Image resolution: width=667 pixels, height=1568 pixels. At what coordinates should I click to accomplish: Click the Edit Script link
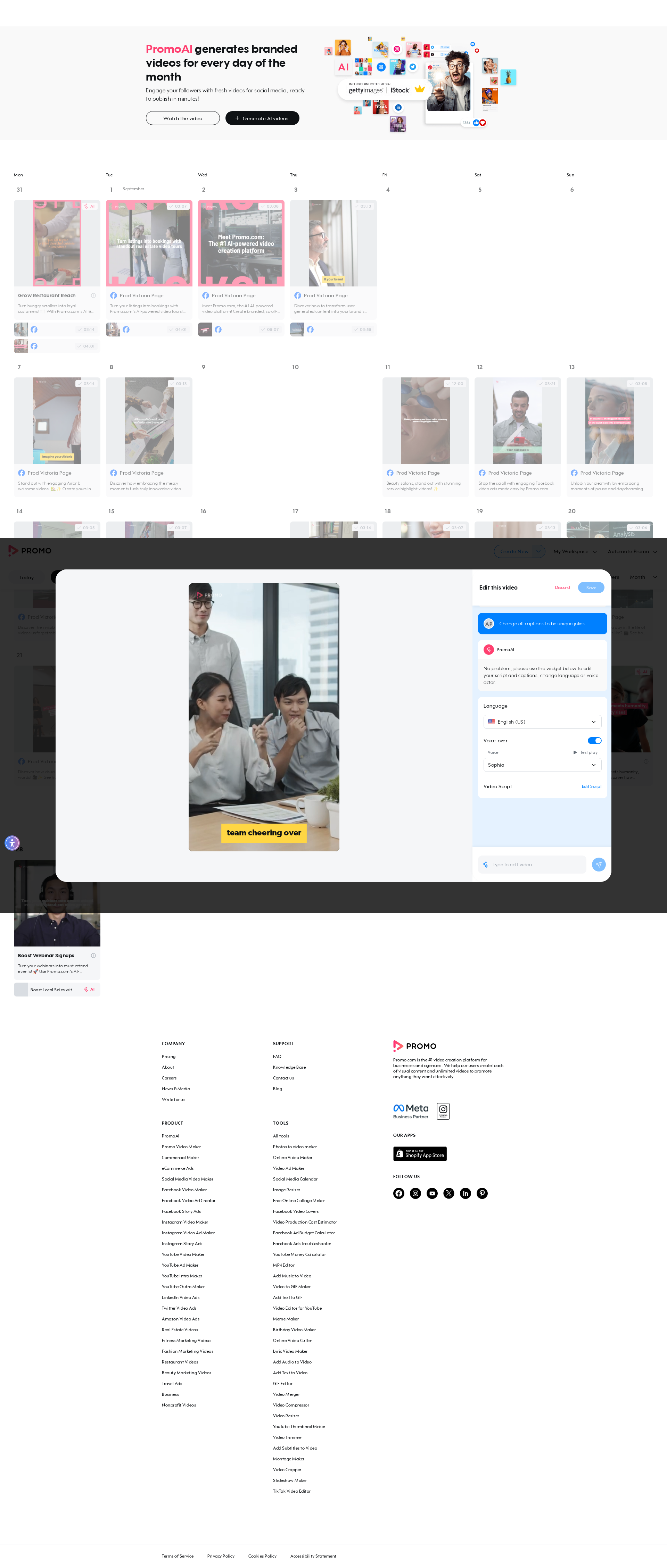pyautogui.click(x=591, y=786)
